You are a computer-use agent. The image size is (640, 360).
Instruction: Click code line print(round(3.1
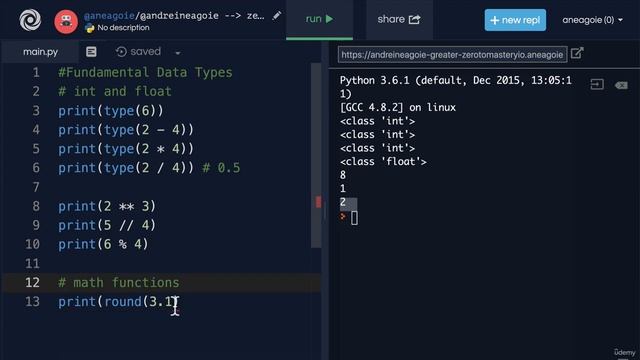pos(117,302)
